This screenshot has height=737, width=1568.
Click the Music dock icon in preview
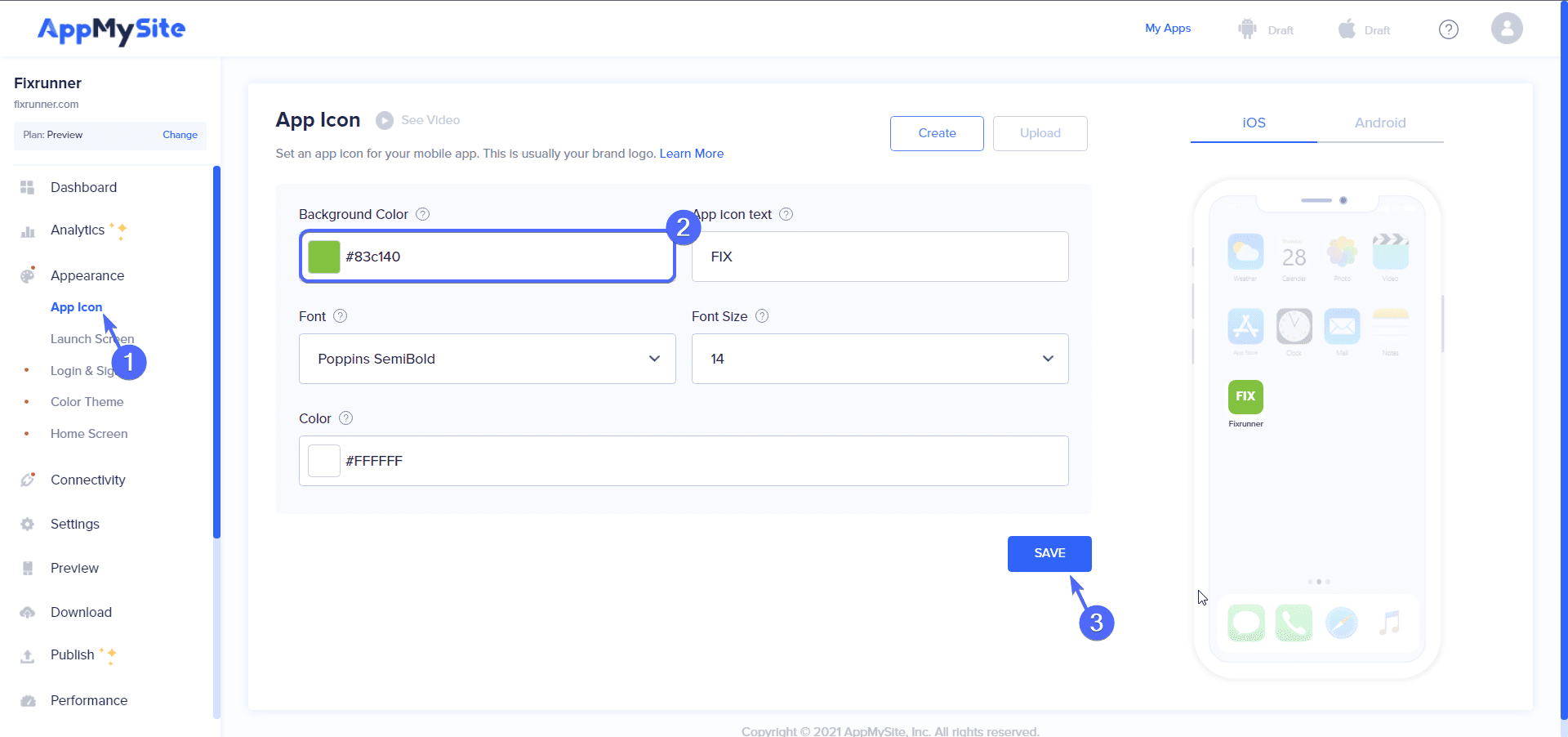(1390, 623)
